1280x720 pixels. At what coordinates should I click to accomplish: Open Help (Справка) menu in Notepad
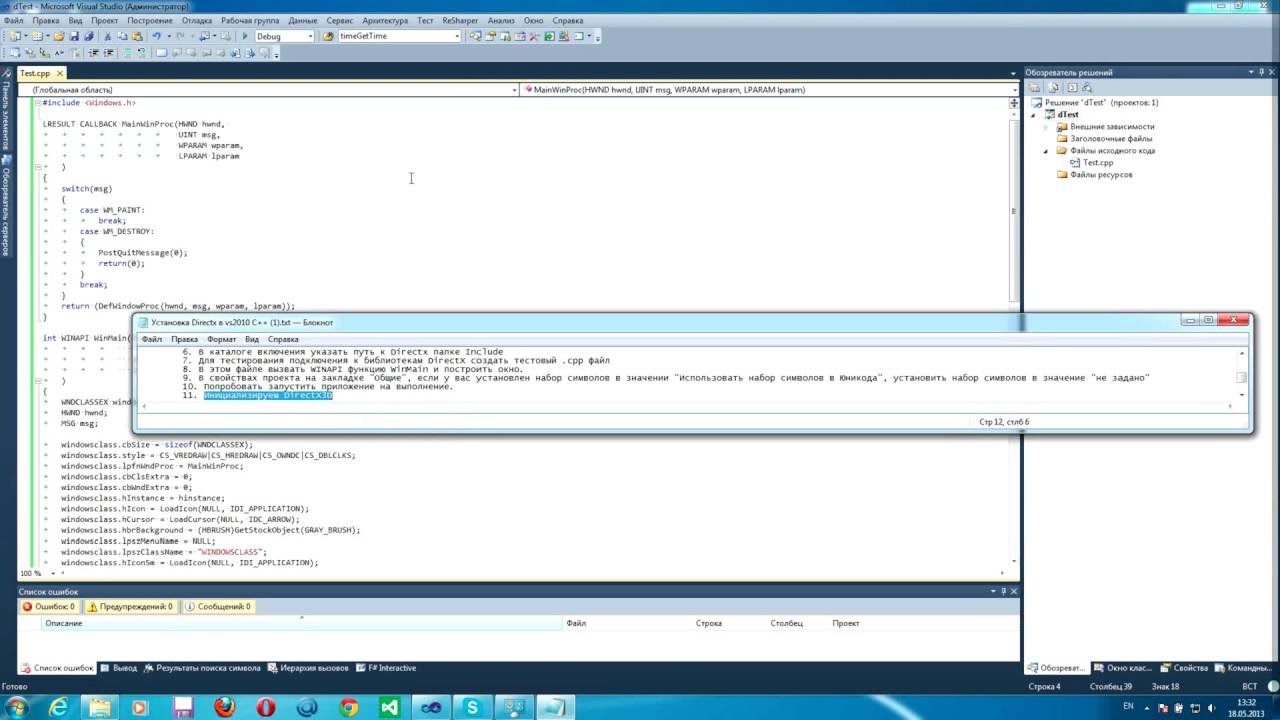[283, 339]
